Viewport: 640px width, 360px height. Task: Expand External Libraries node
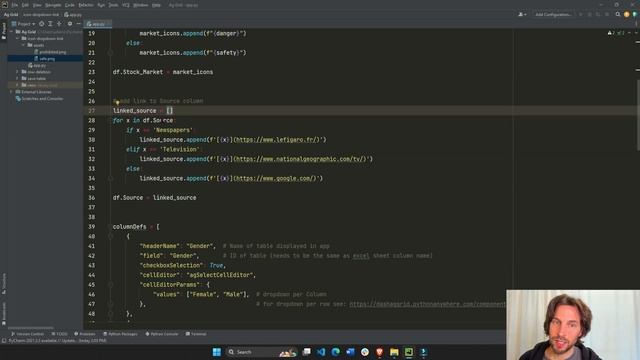point(12,92)
